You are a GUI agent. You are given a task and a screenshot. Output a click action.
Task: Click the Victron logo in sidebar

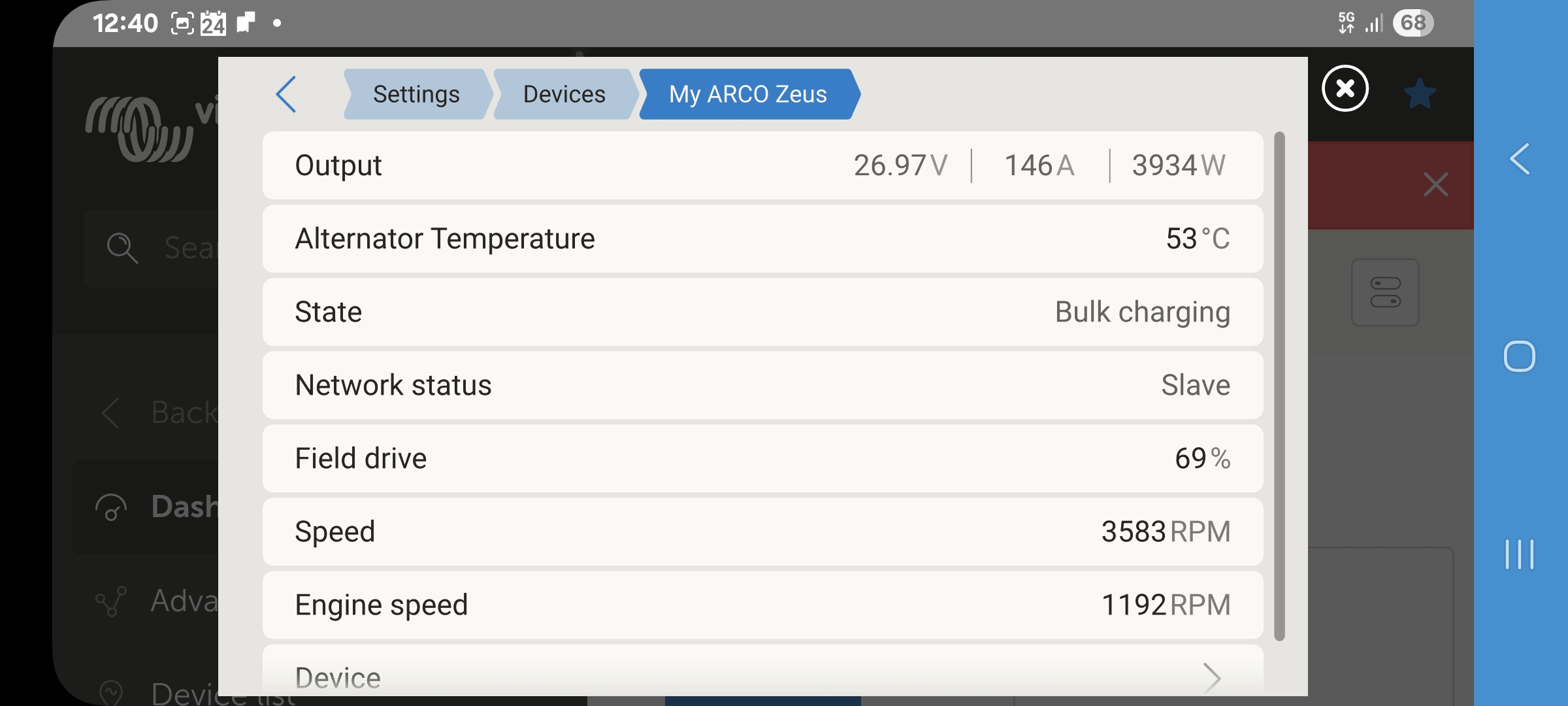coord(140,129)
